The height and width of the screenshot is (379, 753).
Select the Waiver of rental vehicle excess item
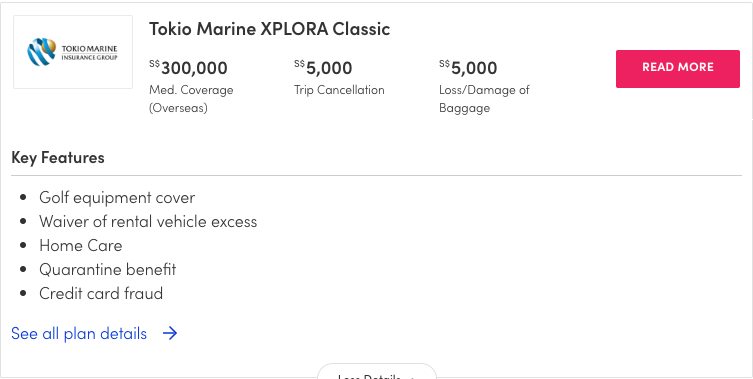pyautogui.click(x=148, y=221)
